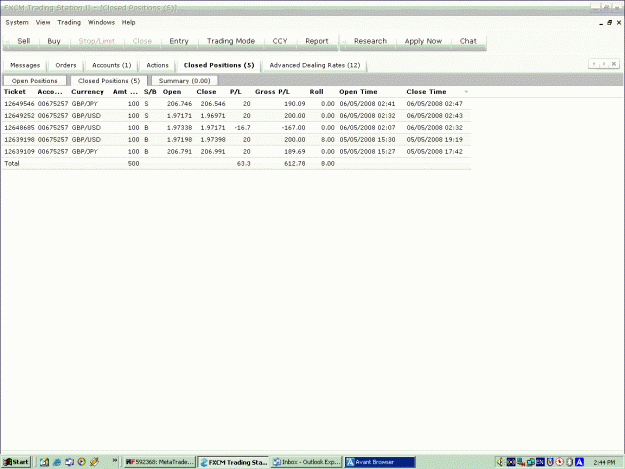Switch to the Accounts (1) tab
Image resolution: width=625 pixels, height=469 pixels.
(x=112, y=65)
